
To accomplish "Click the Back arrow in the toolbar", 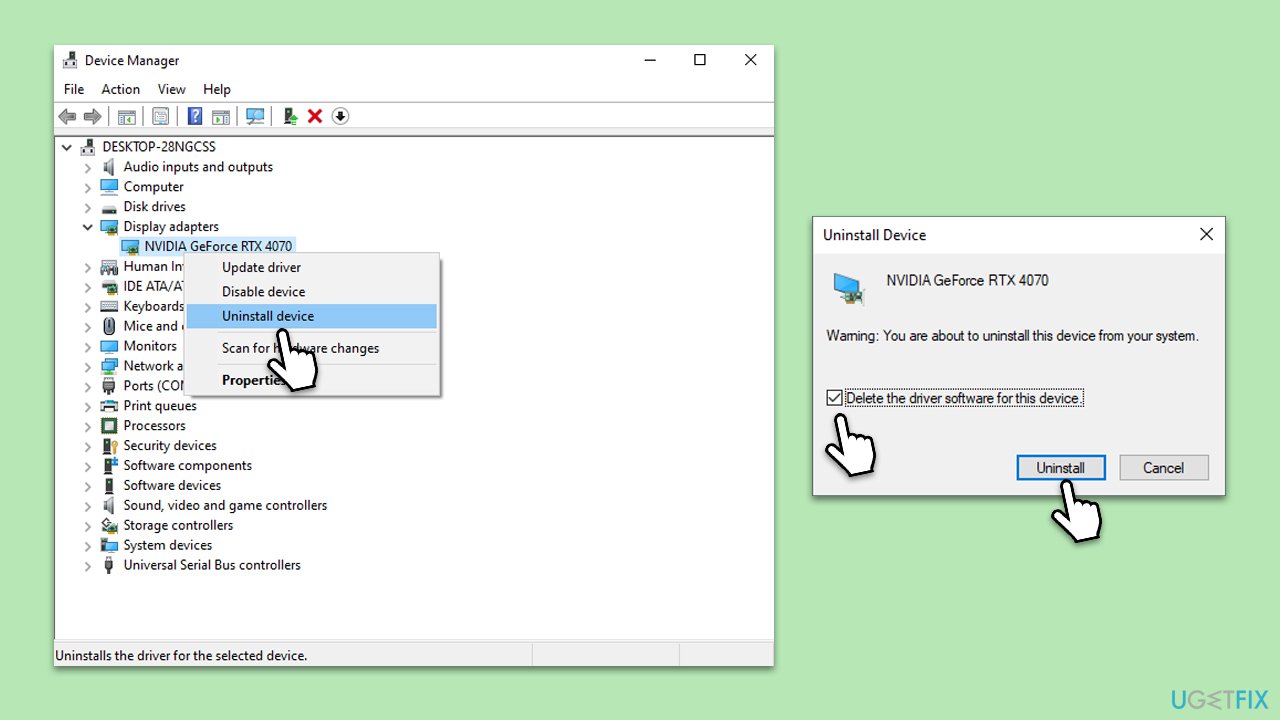I will [67, 116].
